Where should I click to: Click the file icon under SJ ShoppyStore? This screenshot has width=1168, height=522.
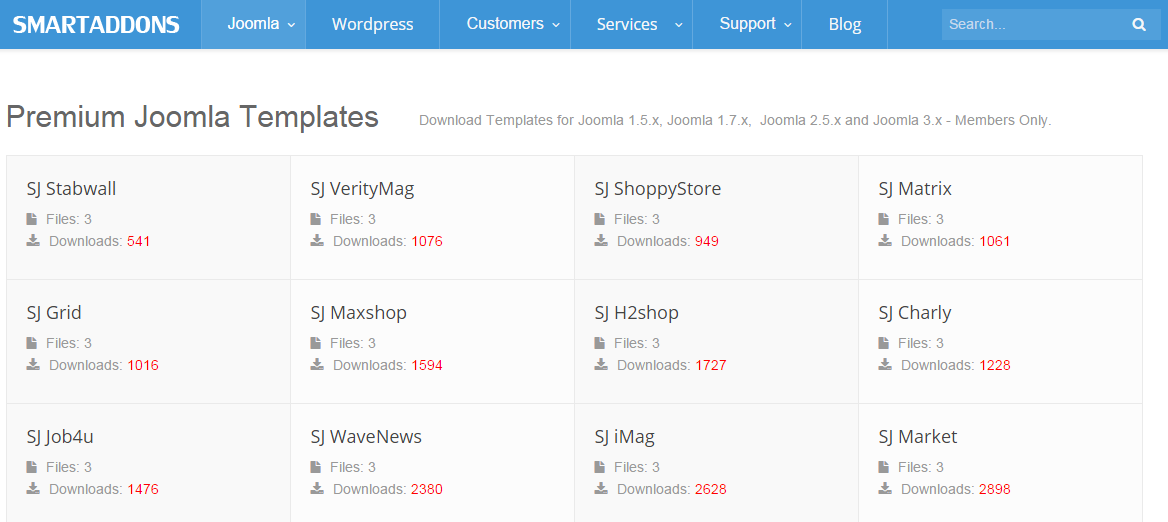(599, 219)
